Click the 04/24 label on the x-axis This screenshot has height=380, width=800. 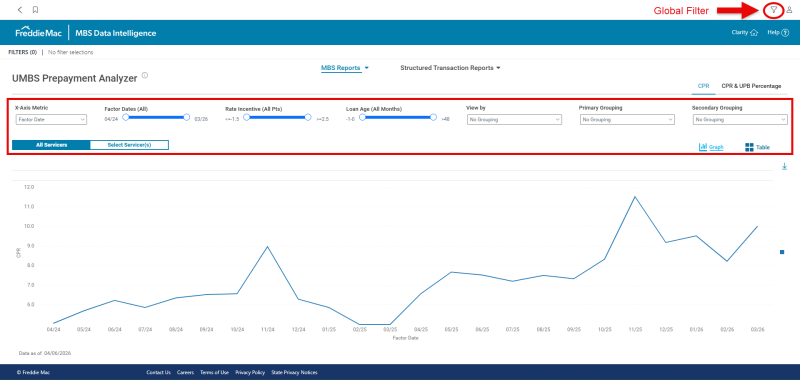point(54,330)
